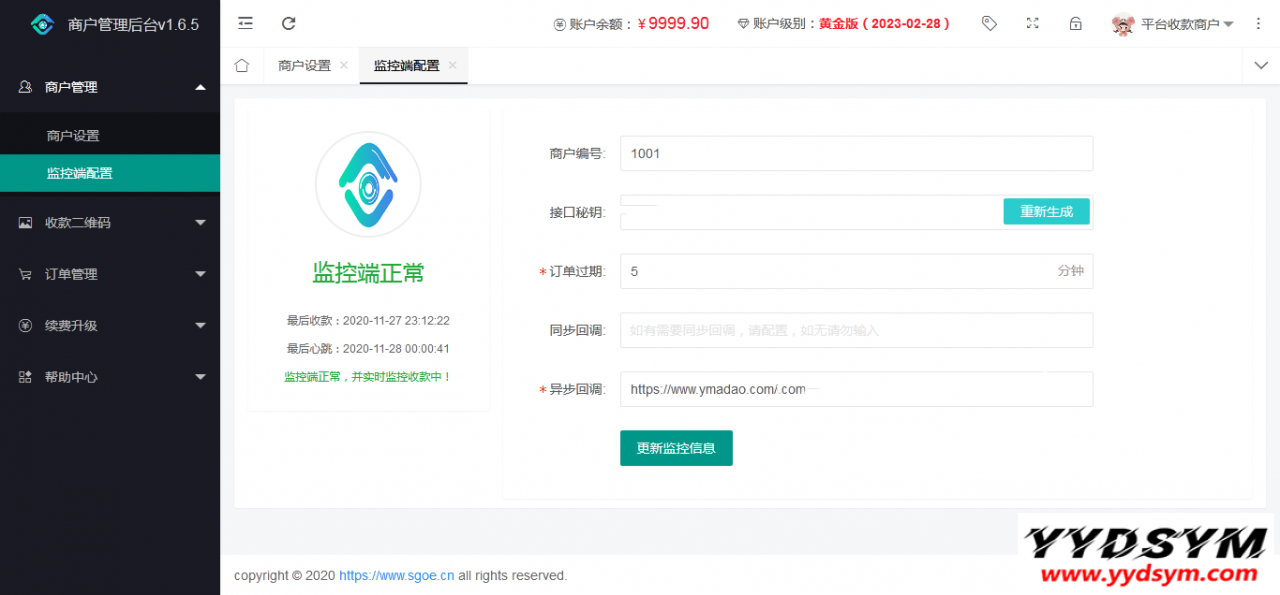
Task: Click the large monitoring status logo
Action: [x=368, y=185]
